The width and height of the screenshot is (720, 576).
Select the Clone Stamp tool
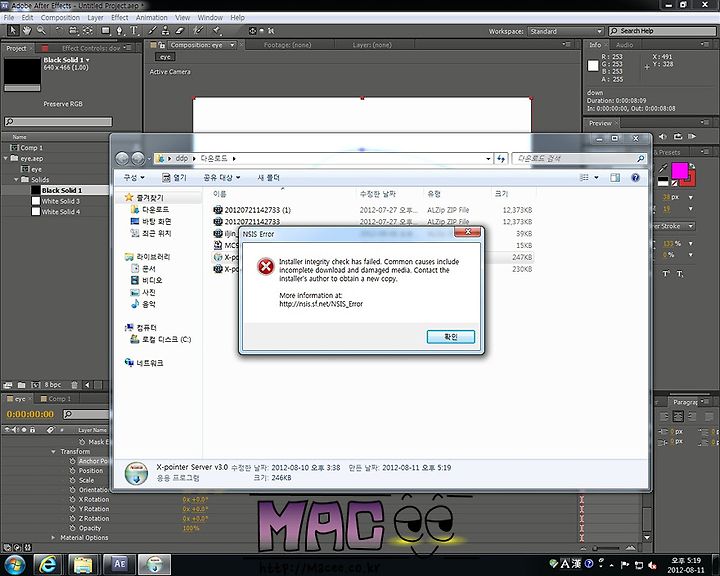165,30
